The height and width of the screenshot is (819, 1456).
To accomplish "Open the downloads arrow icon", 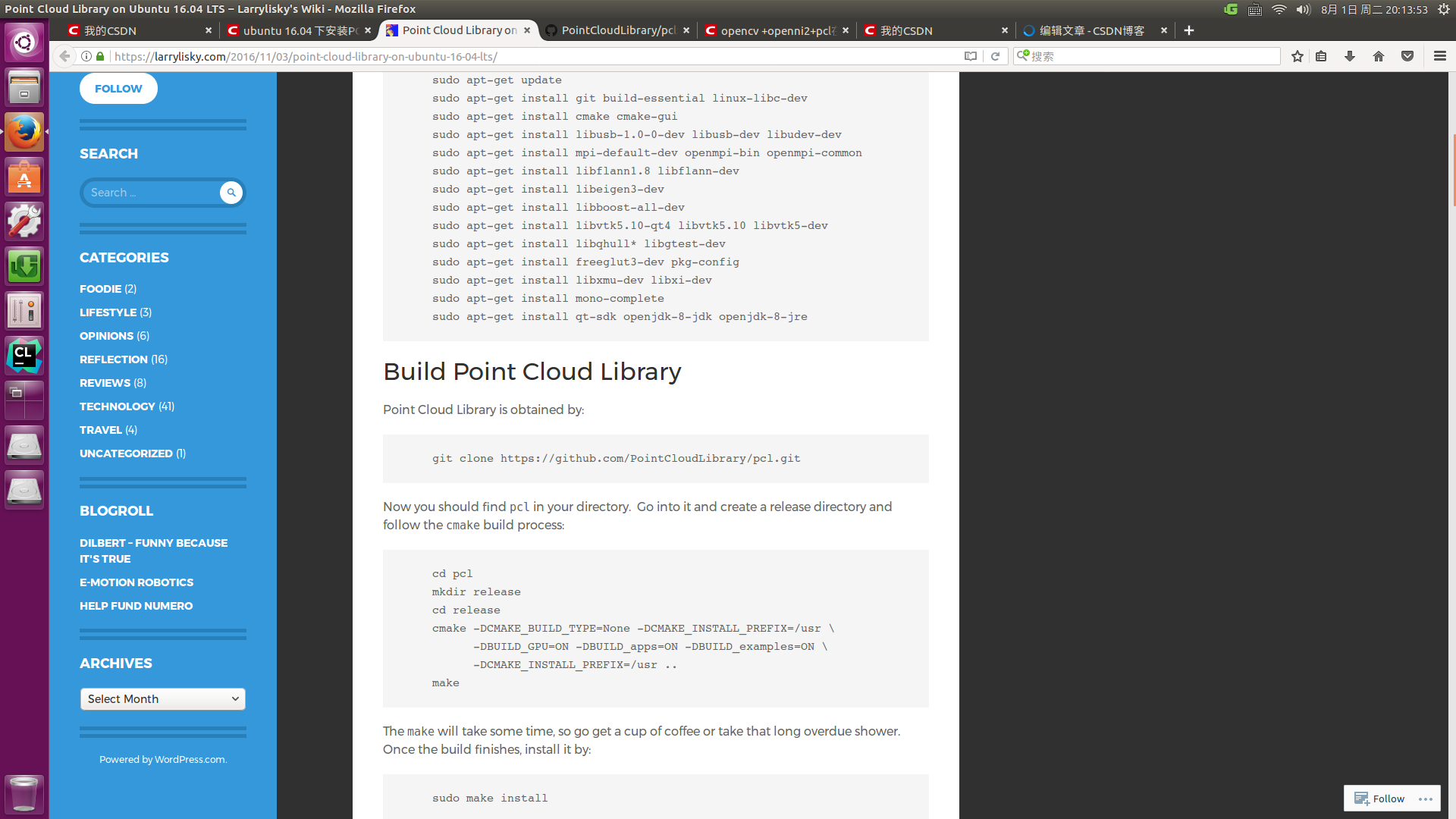I will click(x=1350, y=56).
